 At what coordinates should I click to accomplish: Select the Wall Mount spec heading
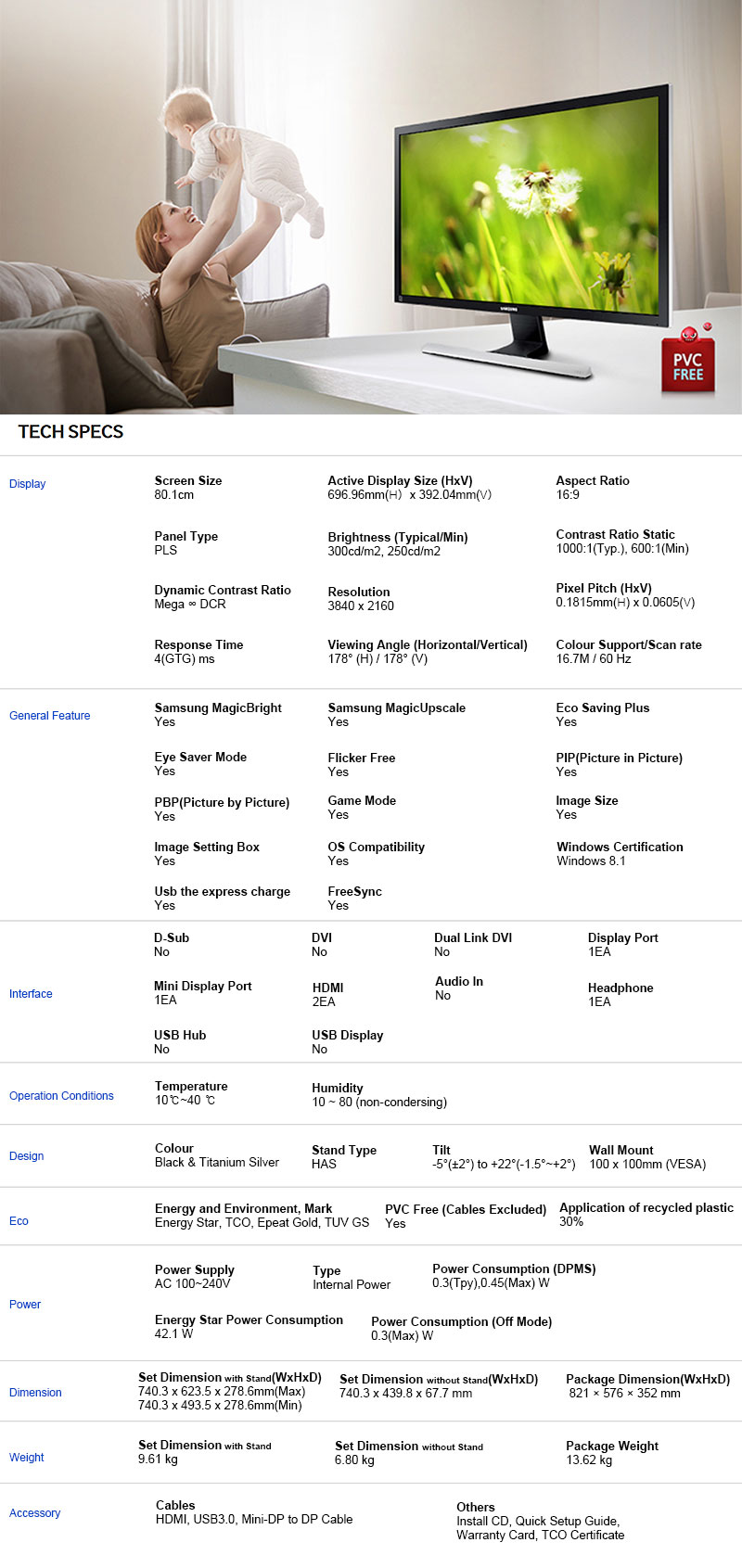pyautogui.click(x=620, y=1150)
